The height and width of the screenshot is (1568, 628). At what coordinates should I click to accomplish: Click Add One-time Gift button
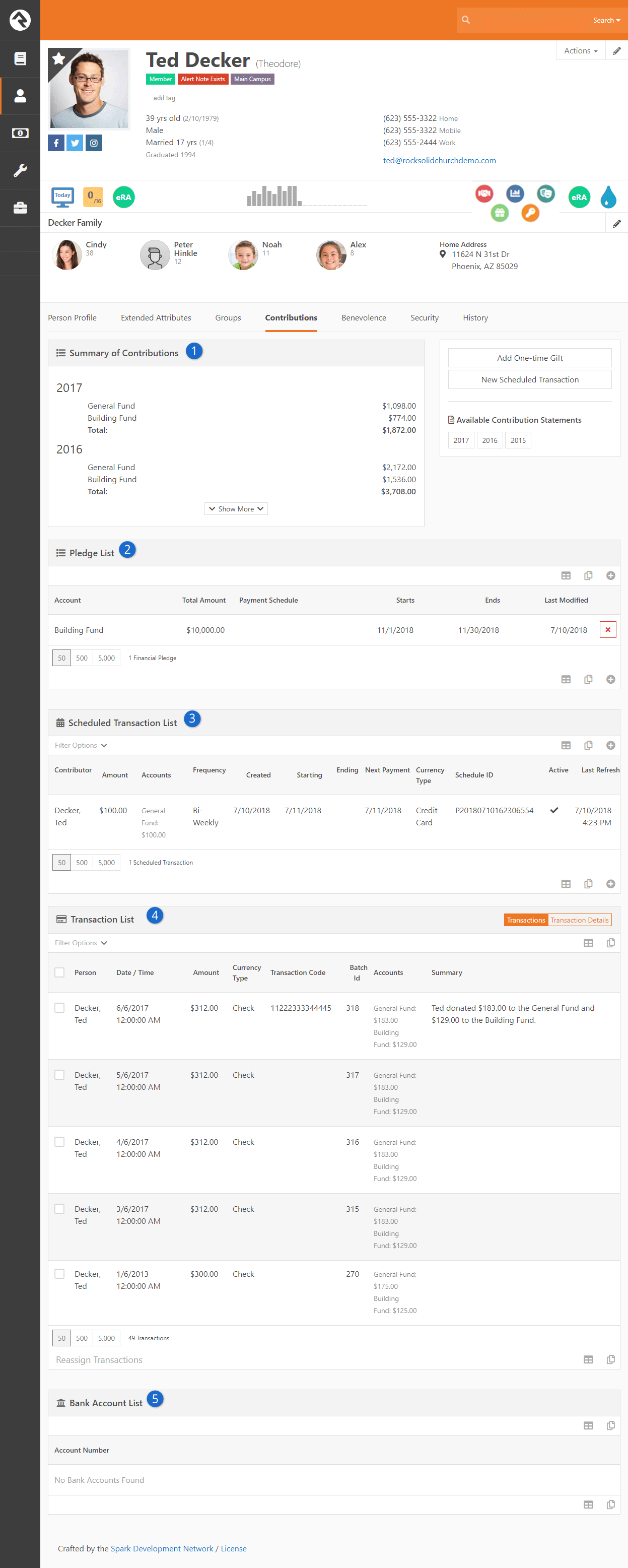pos(529,357)
